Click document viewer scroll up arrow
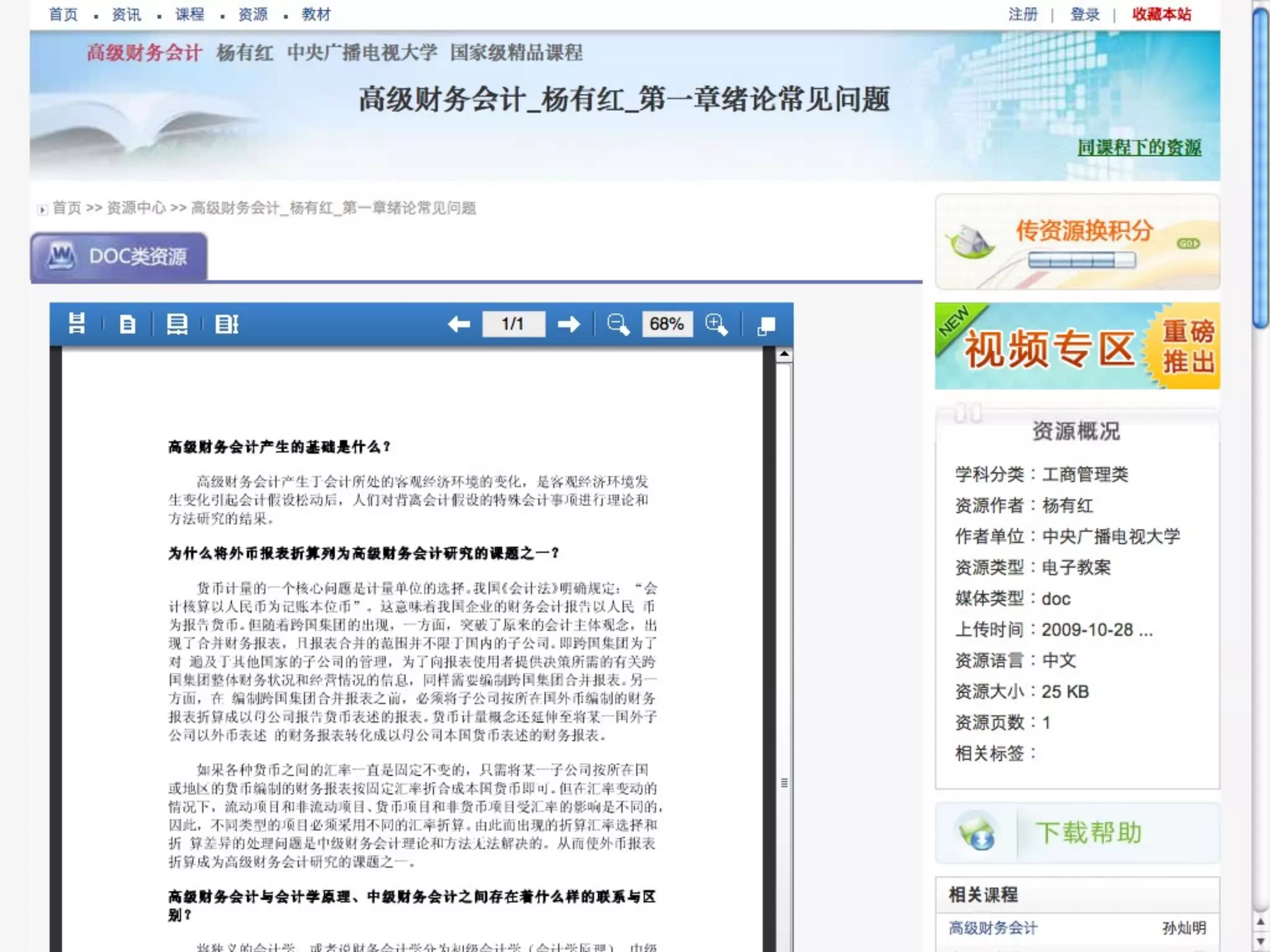This screenshot has width=1270, height=952. [x=784, y=354]
